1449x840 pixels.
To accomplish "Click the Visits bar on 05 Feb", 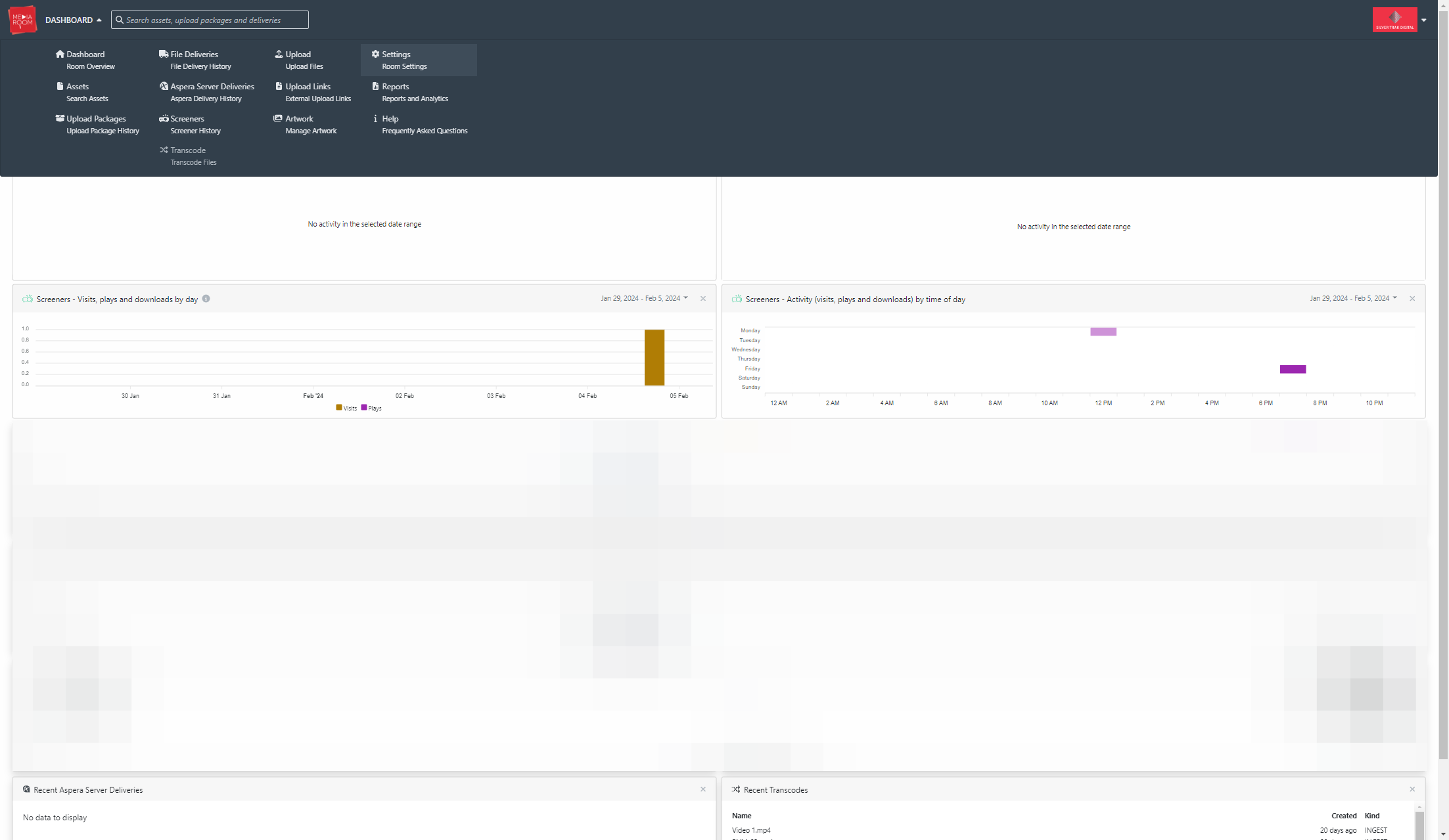I will (x=655, y=357).
